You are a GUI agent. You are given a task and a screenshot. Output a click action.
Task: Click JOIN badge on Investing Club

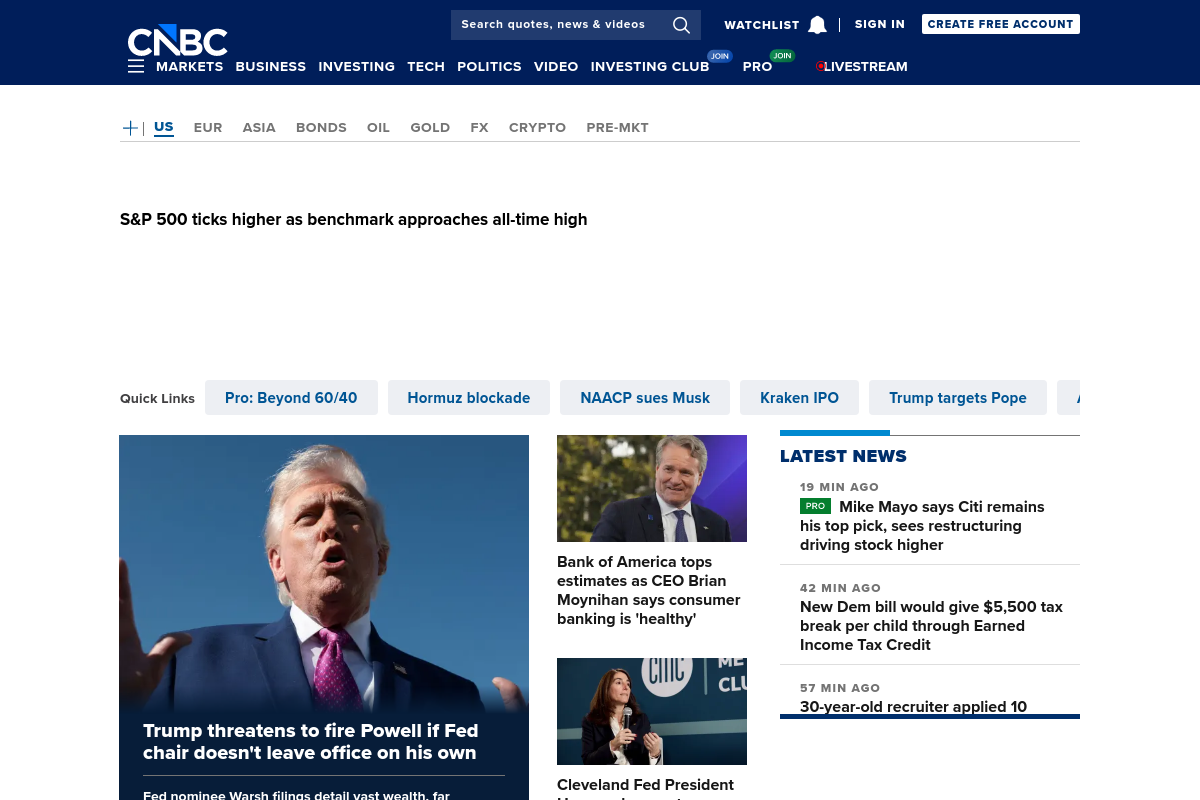coord(719,56)
